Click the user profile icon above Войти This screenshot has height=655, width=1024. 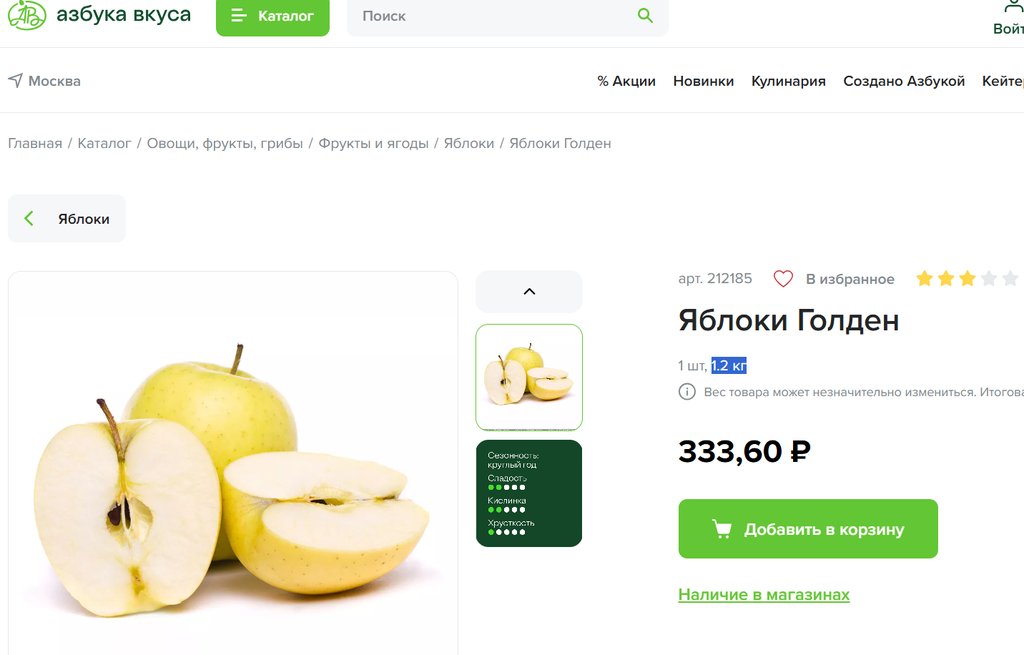pyautogui.click(x=1013, y=7)
